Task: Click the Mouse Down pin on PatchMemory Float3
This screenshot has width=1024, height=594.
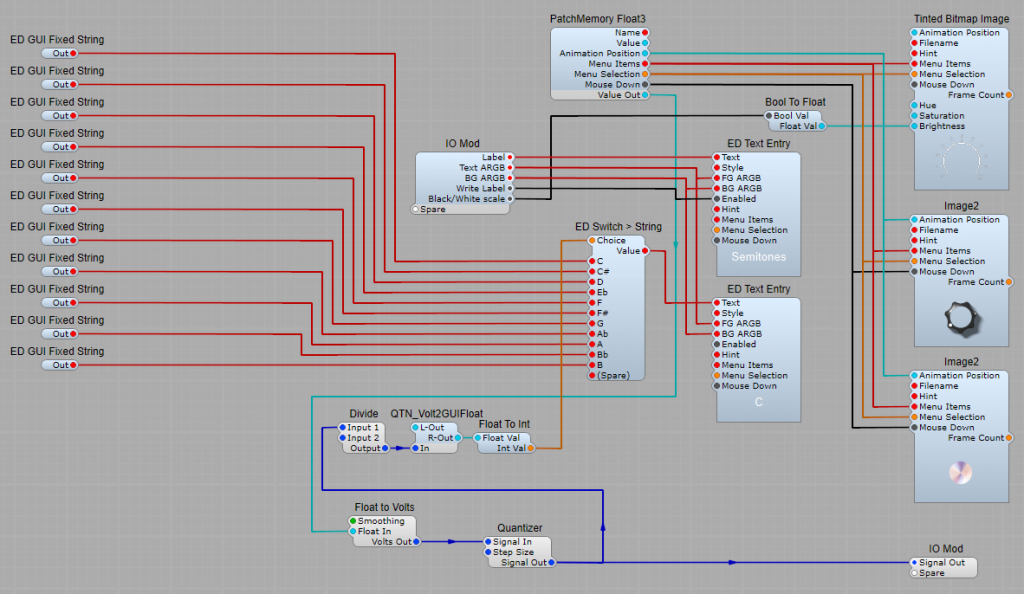Action: [x=645, y=85]
